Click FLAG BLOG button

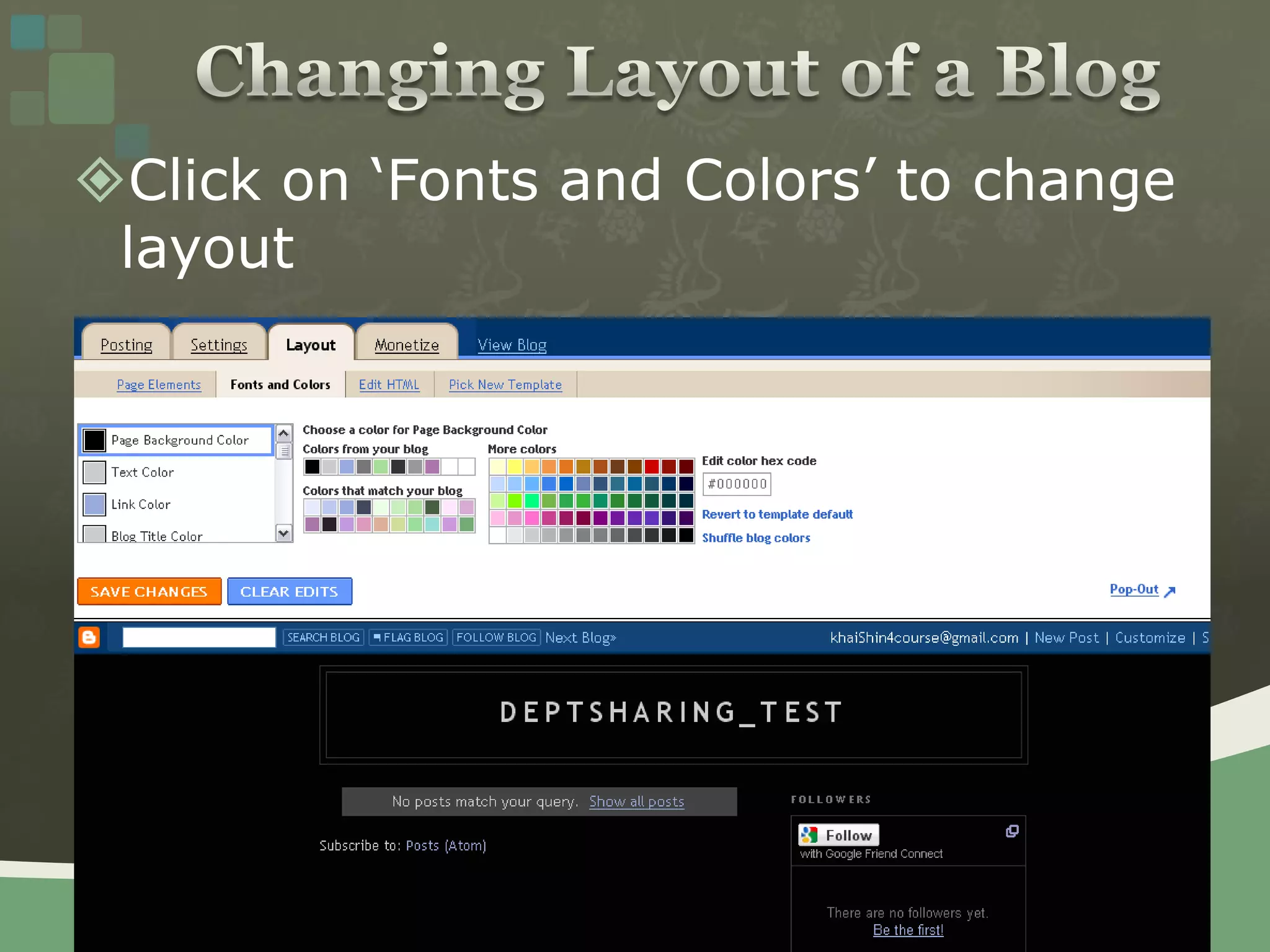408,637
